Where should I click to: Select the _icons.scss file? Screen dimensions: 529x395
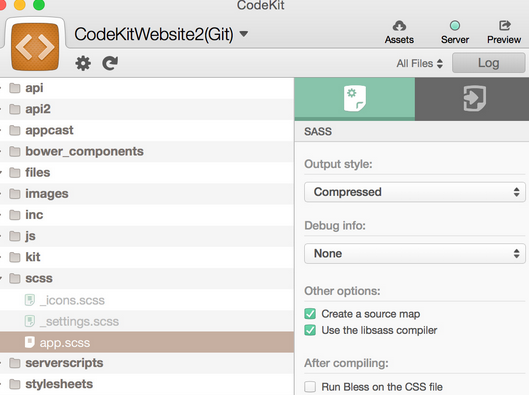click(147, 300)
